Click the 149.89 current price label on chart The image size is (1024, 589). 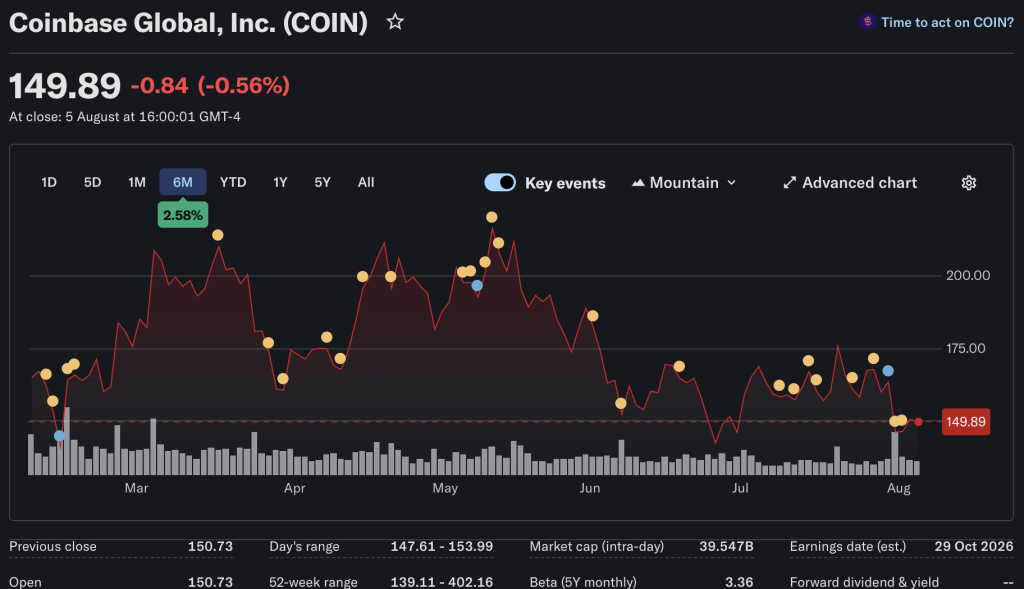pos(966,422)
